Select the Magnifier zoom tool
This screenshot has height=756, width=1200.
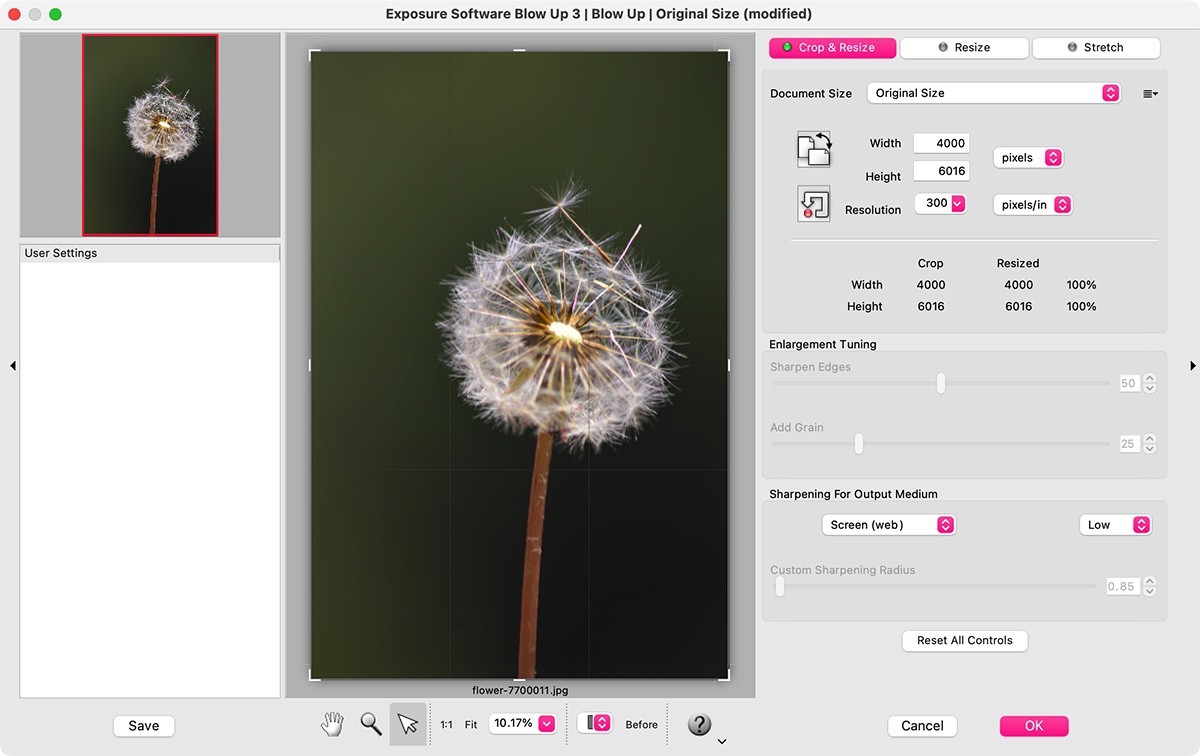click(371, 724)
